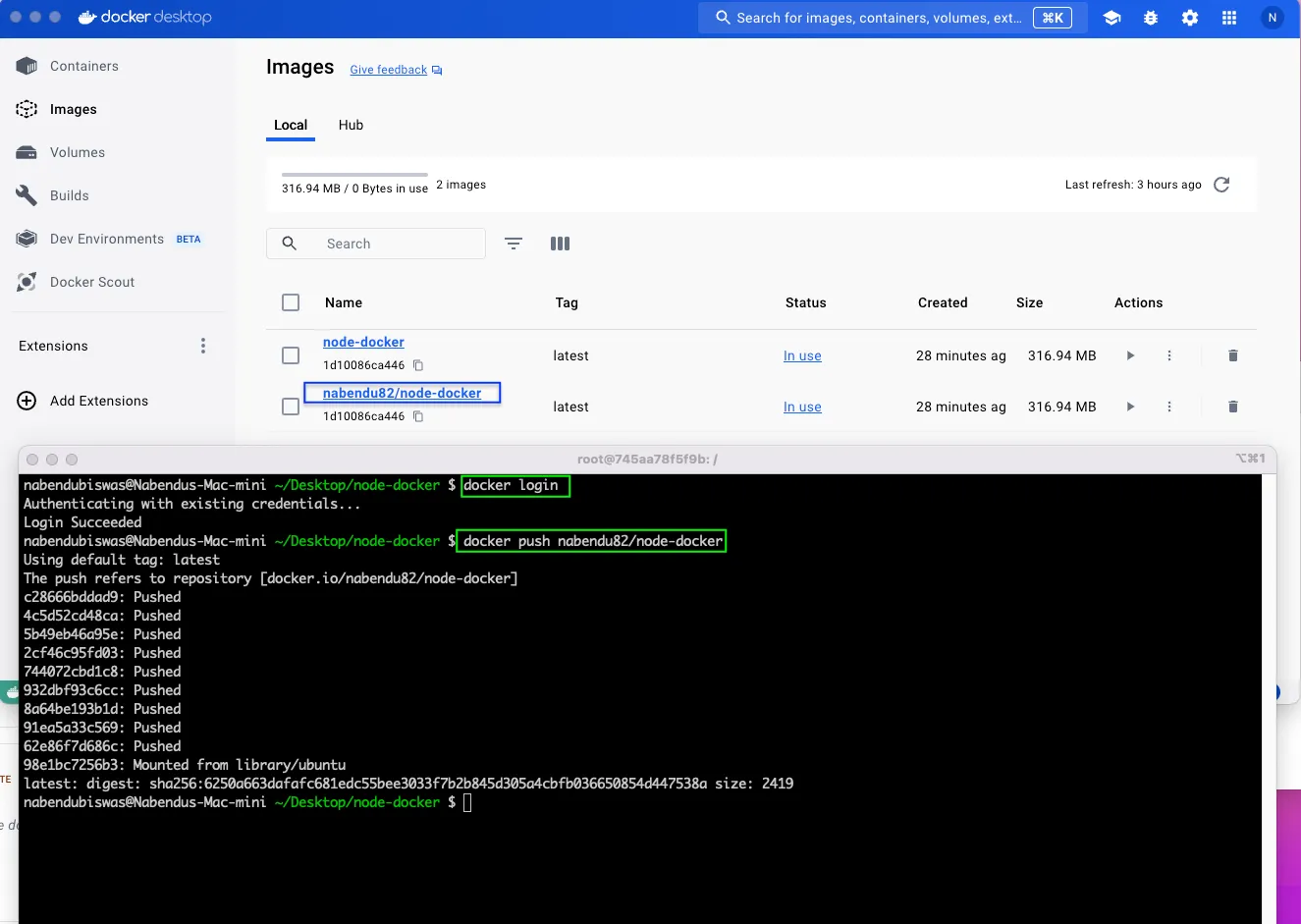Click the 'Login Succeeded' terminal line
This screenshot has width=1301, height=924.
[x=82, y=522]
